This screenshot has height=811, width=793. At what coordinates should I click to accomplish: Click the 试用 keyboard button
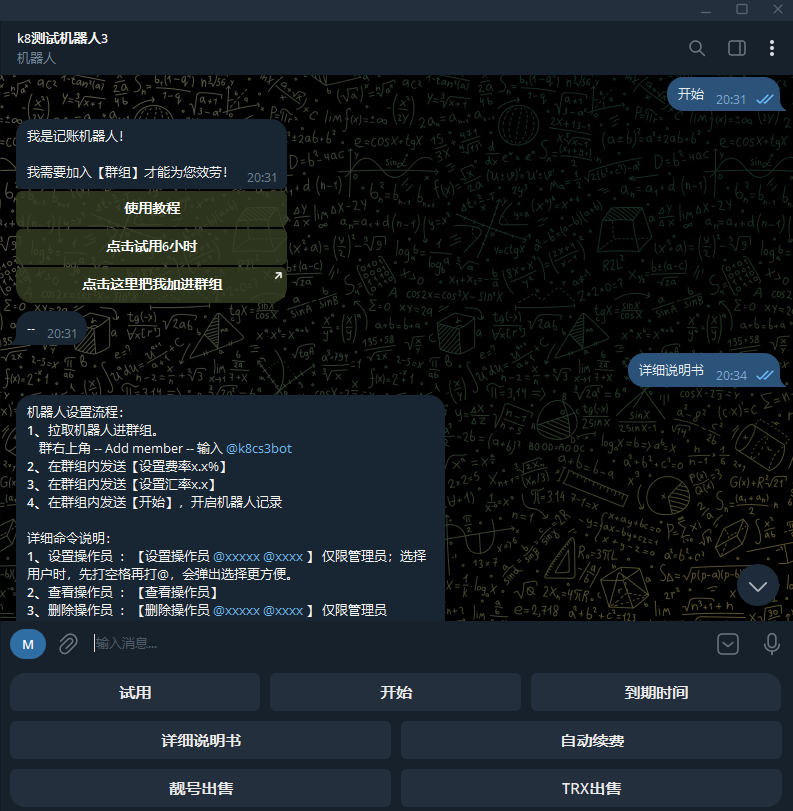pos(135,692)
